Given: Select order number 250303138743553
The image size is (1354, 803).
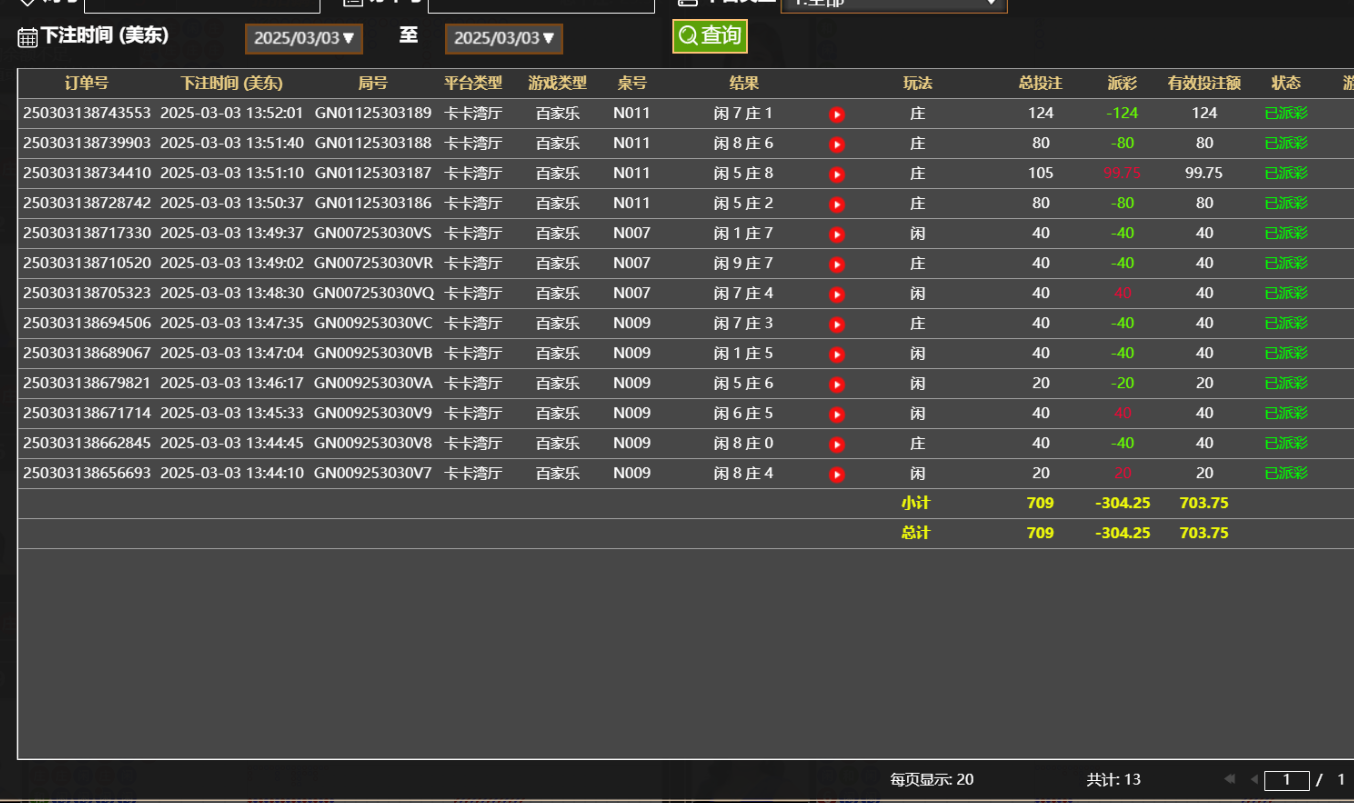Looking at the screenshot, I should coord(87,113).
